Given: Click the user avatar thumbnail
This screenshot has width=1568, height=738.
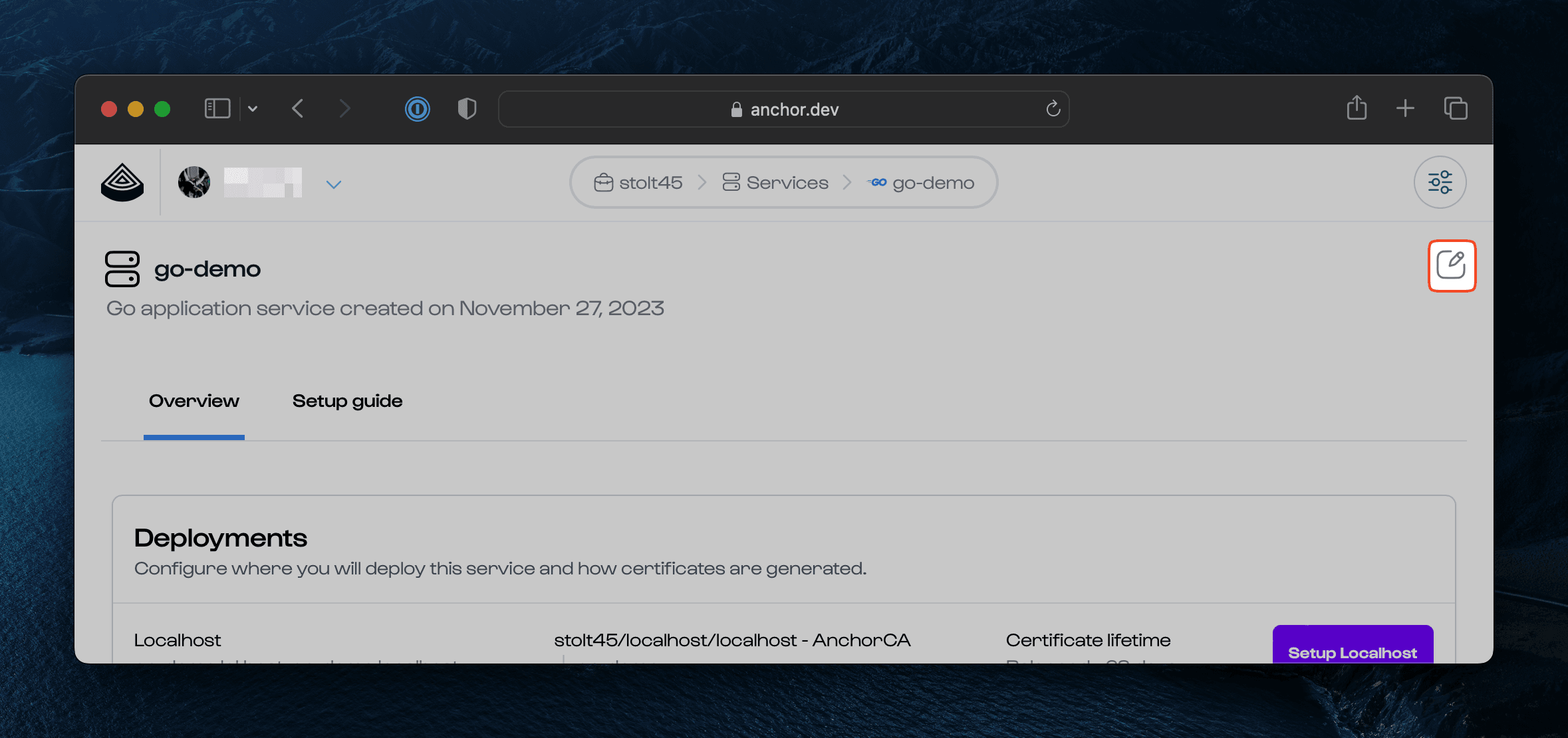Looking at the screenshot, I should (194, 182).
